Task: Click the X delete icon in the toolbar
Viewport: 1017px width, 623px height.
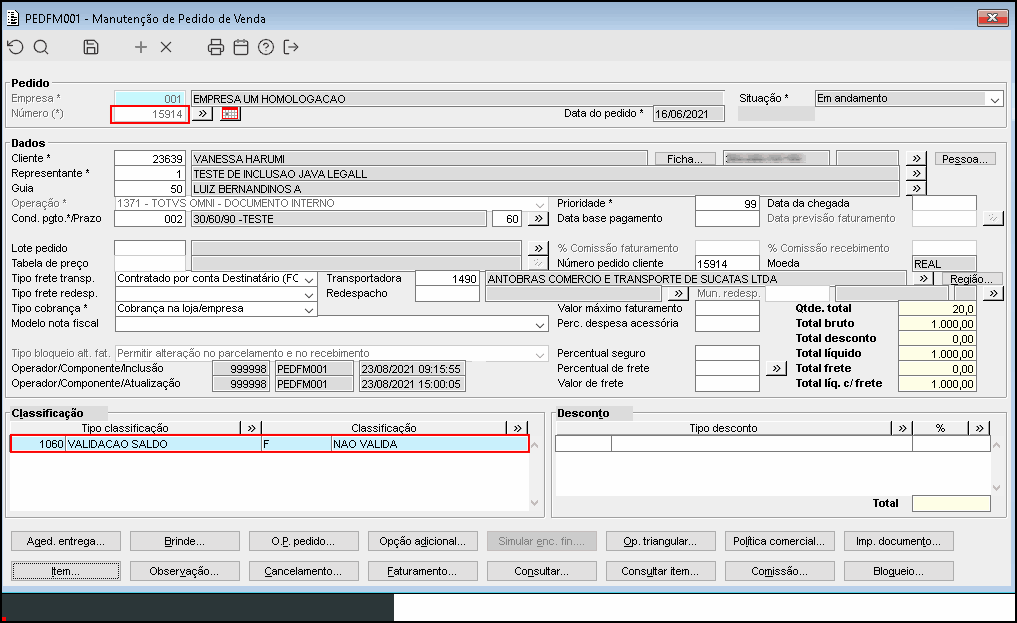Action: tap(166, 47)
